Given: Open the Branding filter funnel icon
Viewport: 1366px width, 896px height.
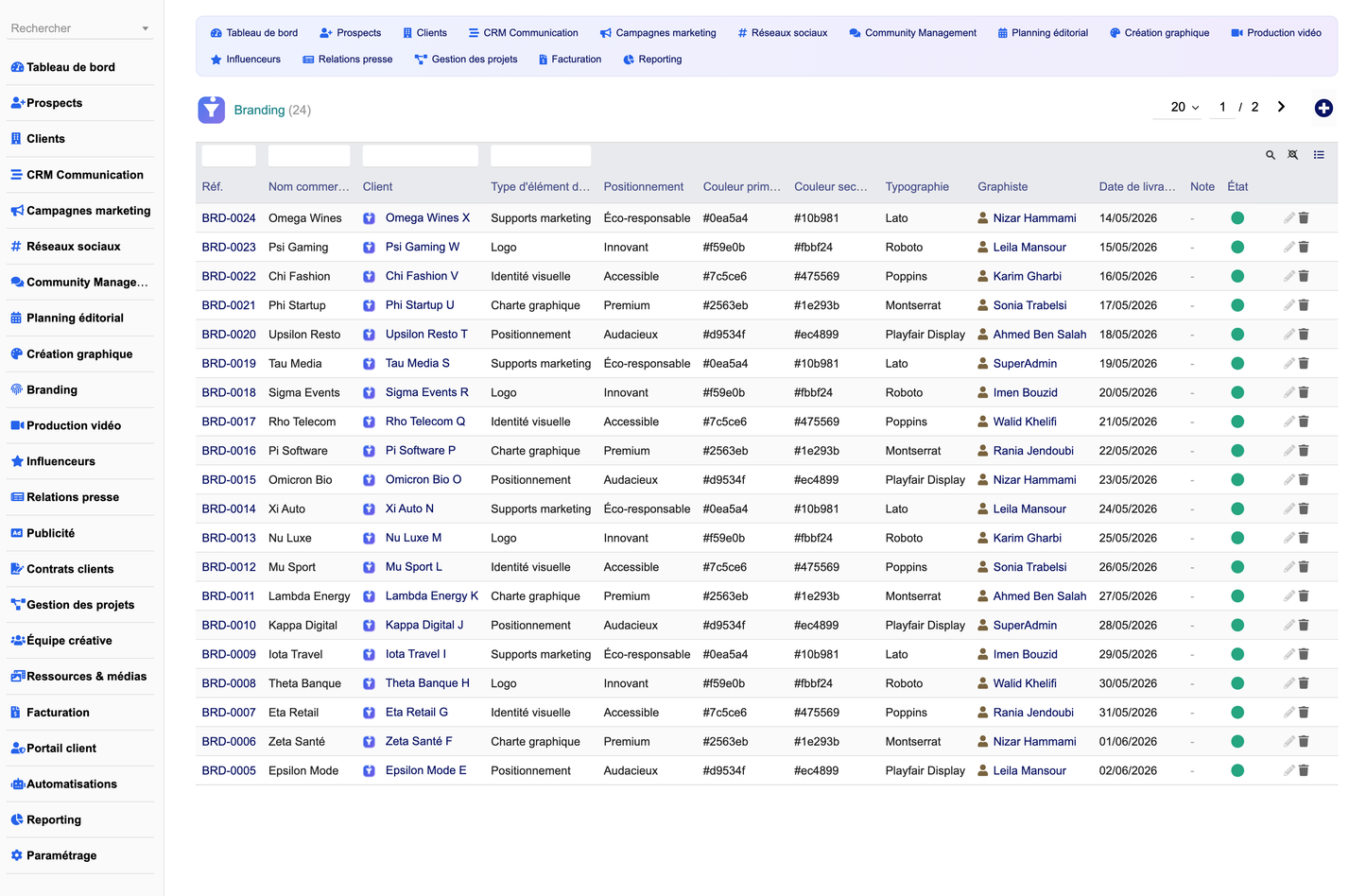Looking at the screenshot, I should 211,110.
